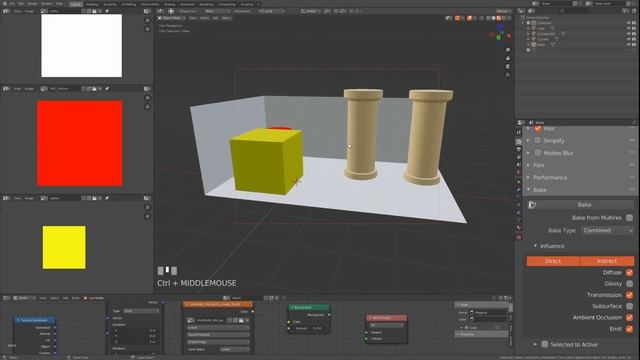The height and width of the screenshot is (360, 640).
Task: Expand the Selected to Active subpanel
Action: 535,344
